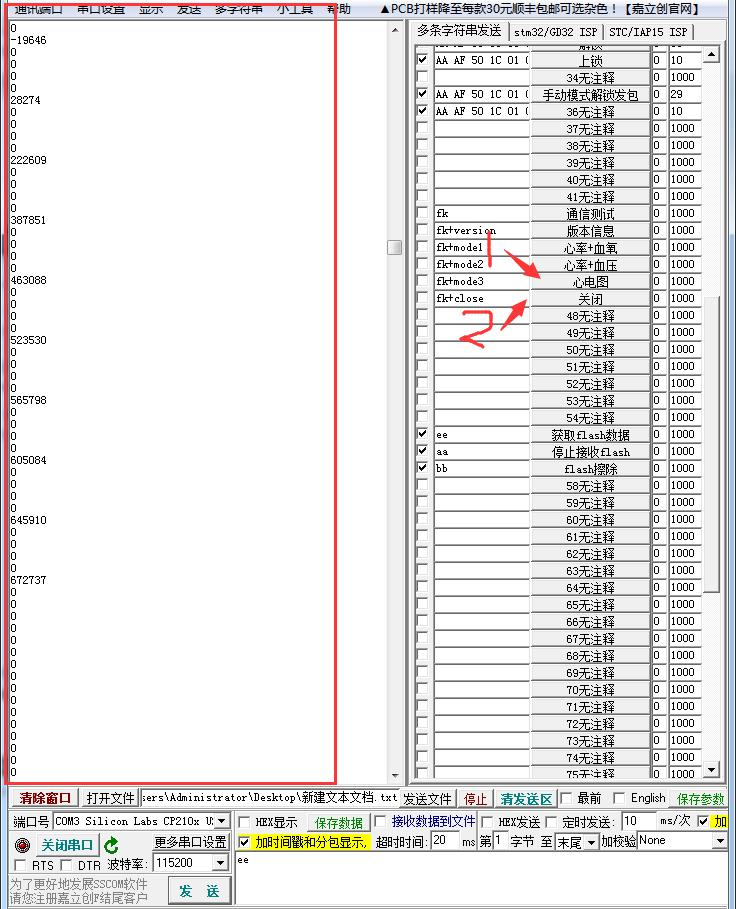Open the 串口设置 menu
736x909 pixels.
tap(101, 9)
